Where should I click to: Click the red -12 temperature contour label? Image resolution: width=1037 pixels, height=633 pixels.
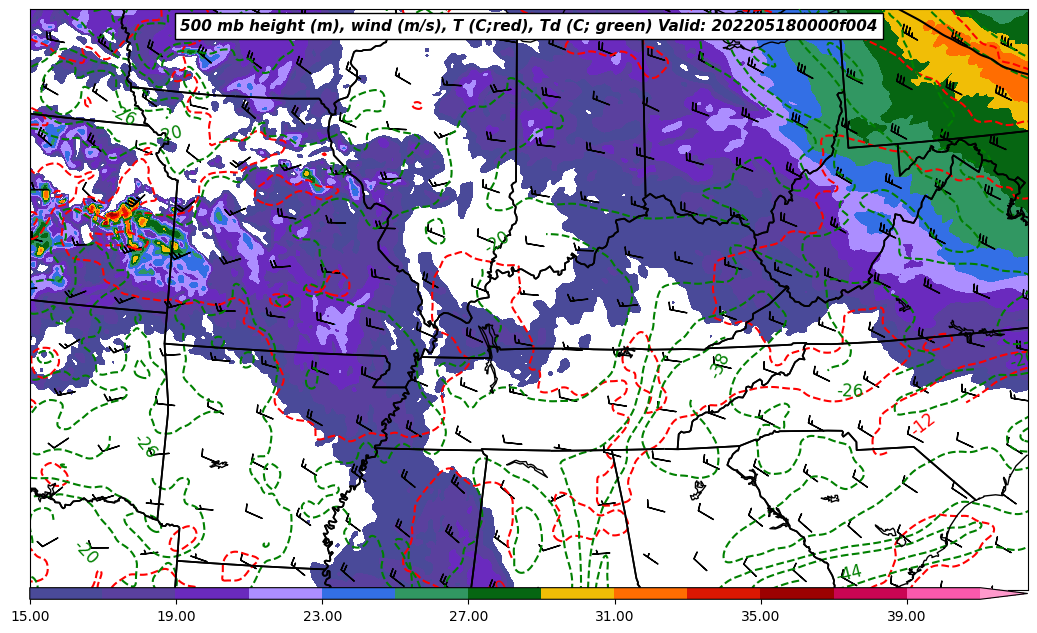(924, 423)
